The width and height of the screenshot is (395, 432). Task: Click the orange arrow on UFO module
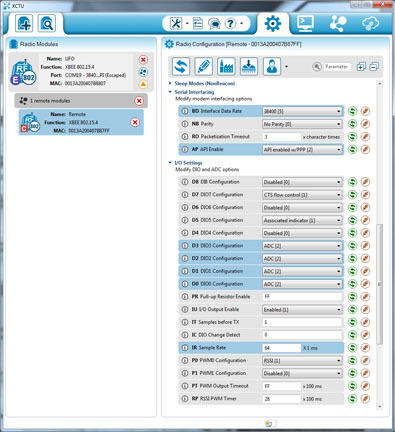143,84
